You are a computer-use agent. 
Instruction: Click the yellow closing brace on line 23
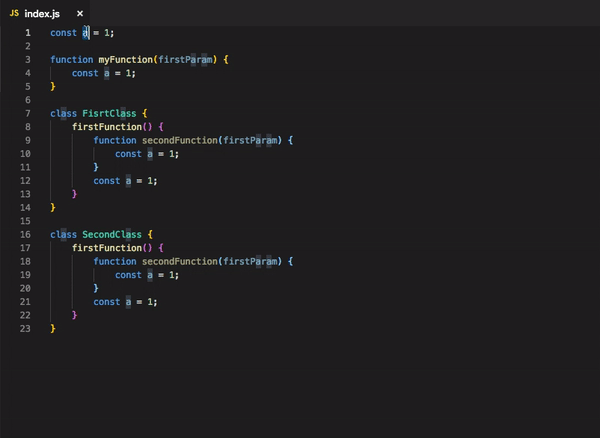coord(53,328)
